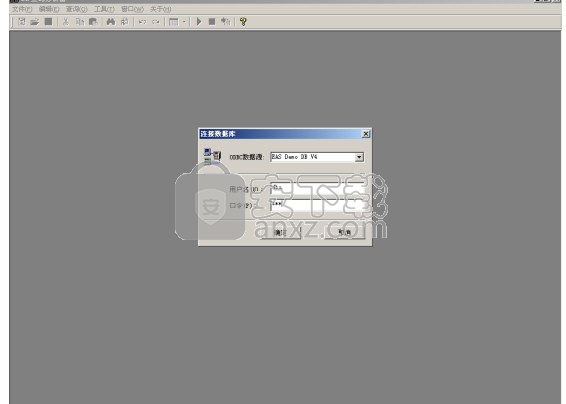566x404 pixels.
Task: Close the 连接数据库 dialog
Action: pyautogui.click(x=366, y=134)
